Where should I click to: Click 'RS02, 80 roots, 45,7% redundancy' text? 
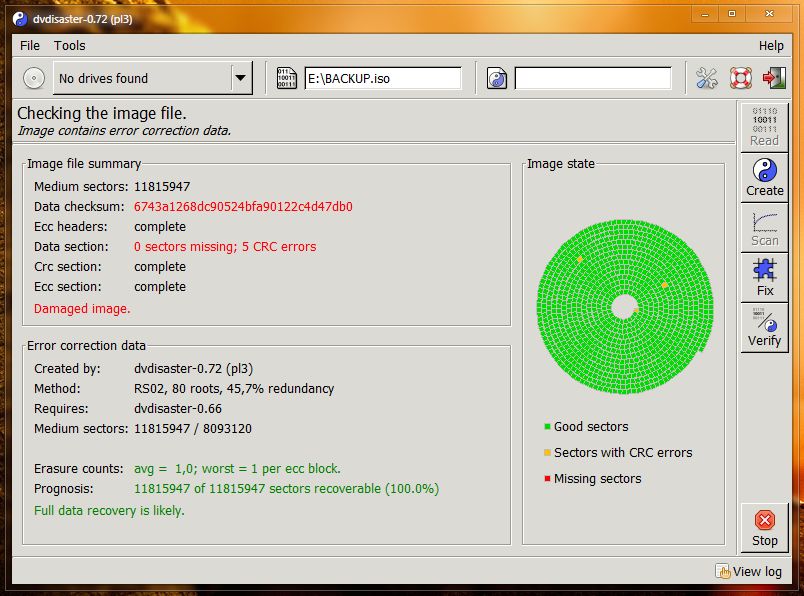coord(234,389)
